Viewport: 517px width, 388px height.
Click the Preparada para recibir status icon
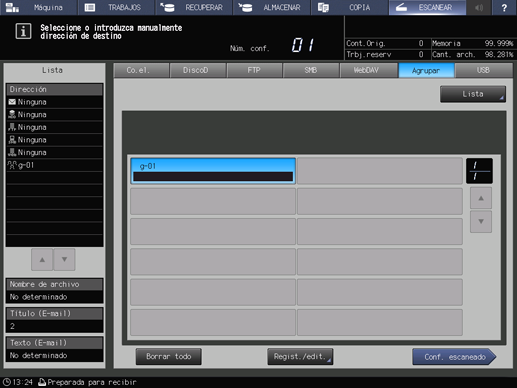(42, 382)
